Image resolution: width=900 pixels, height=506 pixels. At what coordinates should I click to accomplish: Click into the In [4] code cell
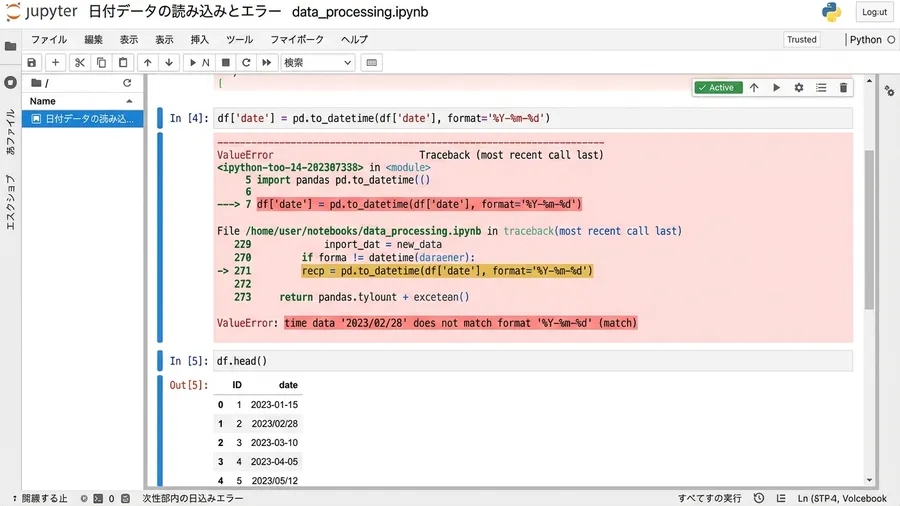533,118
